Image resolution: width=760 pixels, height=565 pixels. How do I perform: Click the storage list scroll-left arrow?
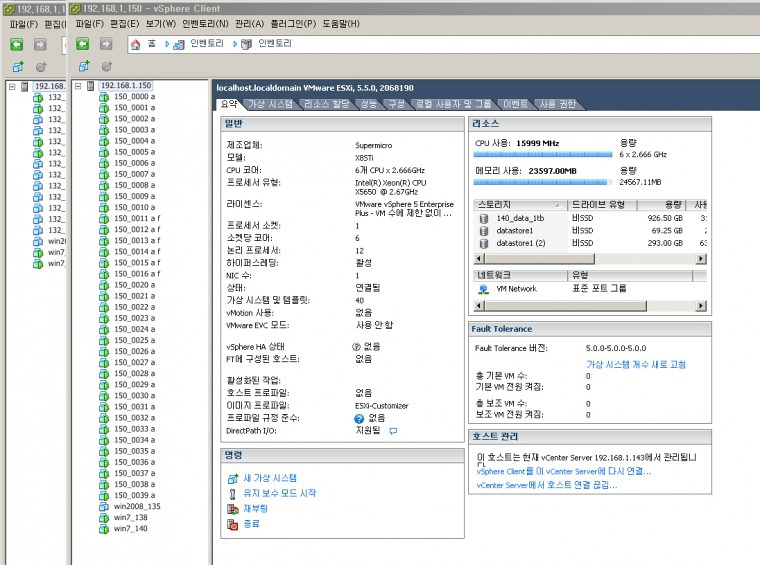479,259
